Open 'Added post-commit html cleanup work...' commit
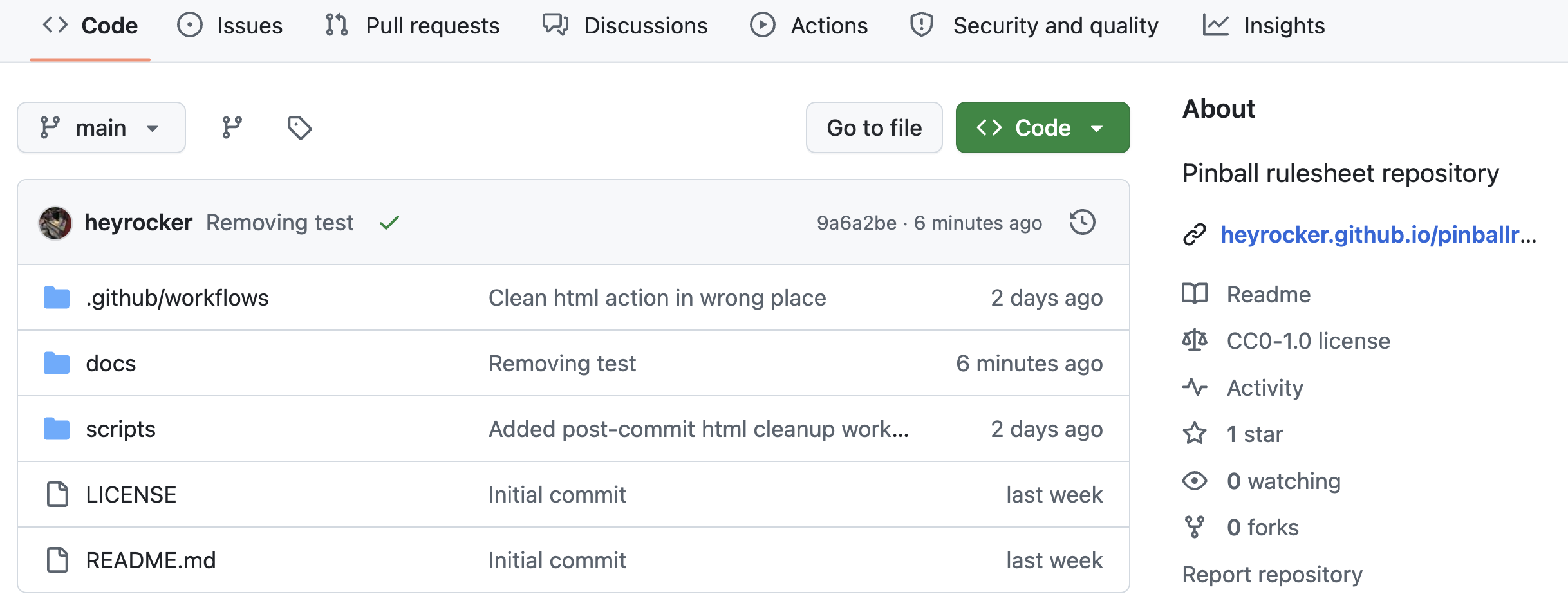The width and height of the screenshot is (1568, 610). 698,429
